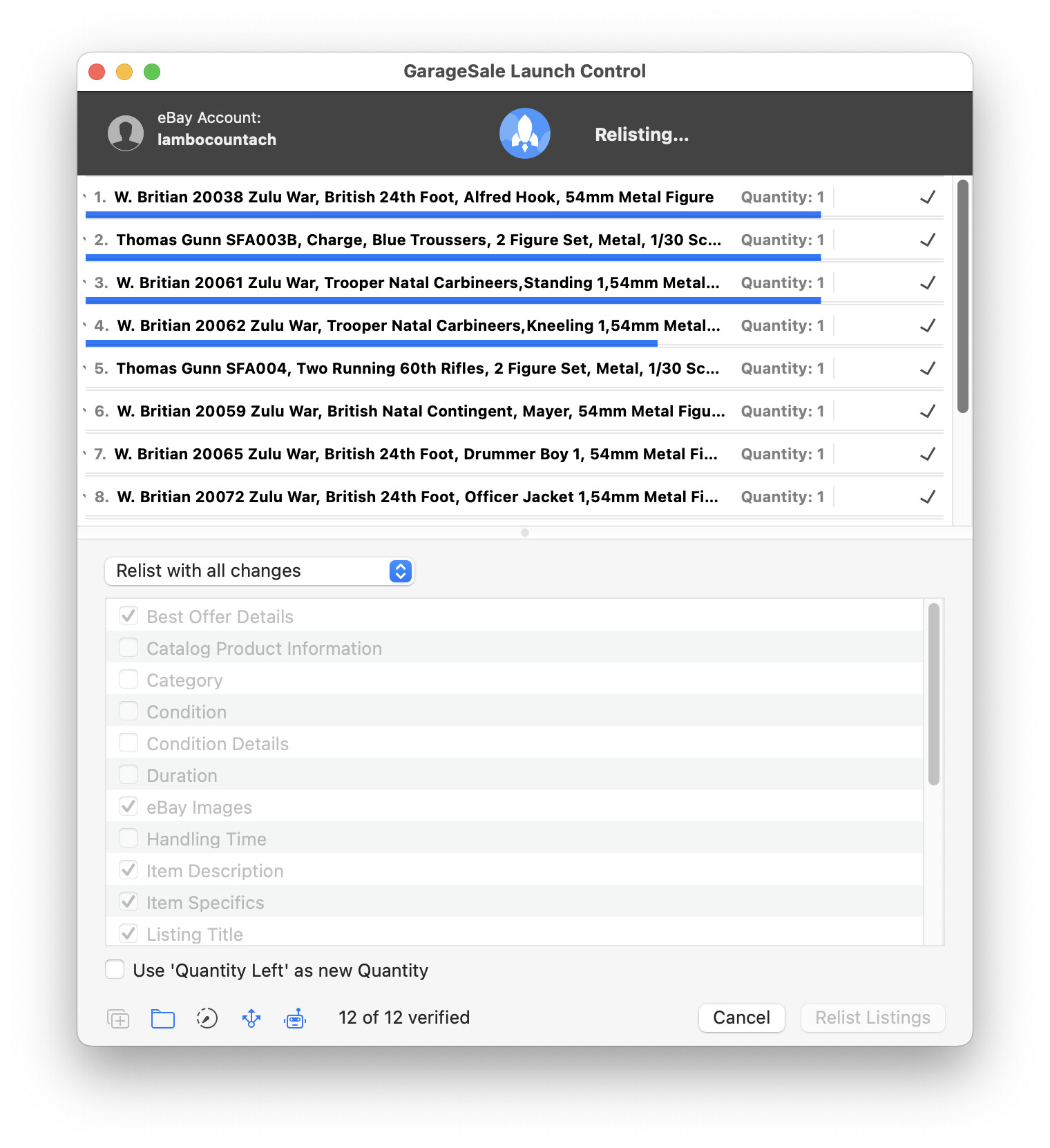Click the Cancel button
This screenshot has width=1050, height=1148.
click(x=742, y=1018)
